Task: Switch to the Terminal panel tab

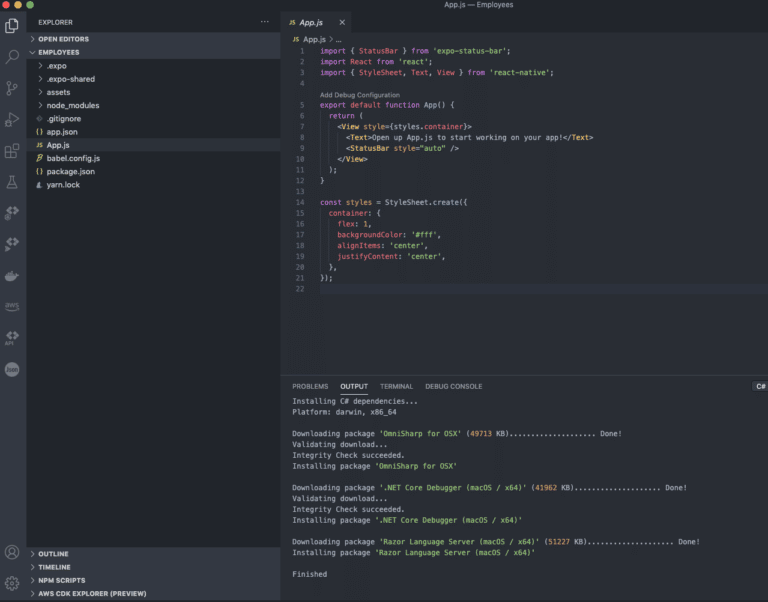Action: (396, 386)
